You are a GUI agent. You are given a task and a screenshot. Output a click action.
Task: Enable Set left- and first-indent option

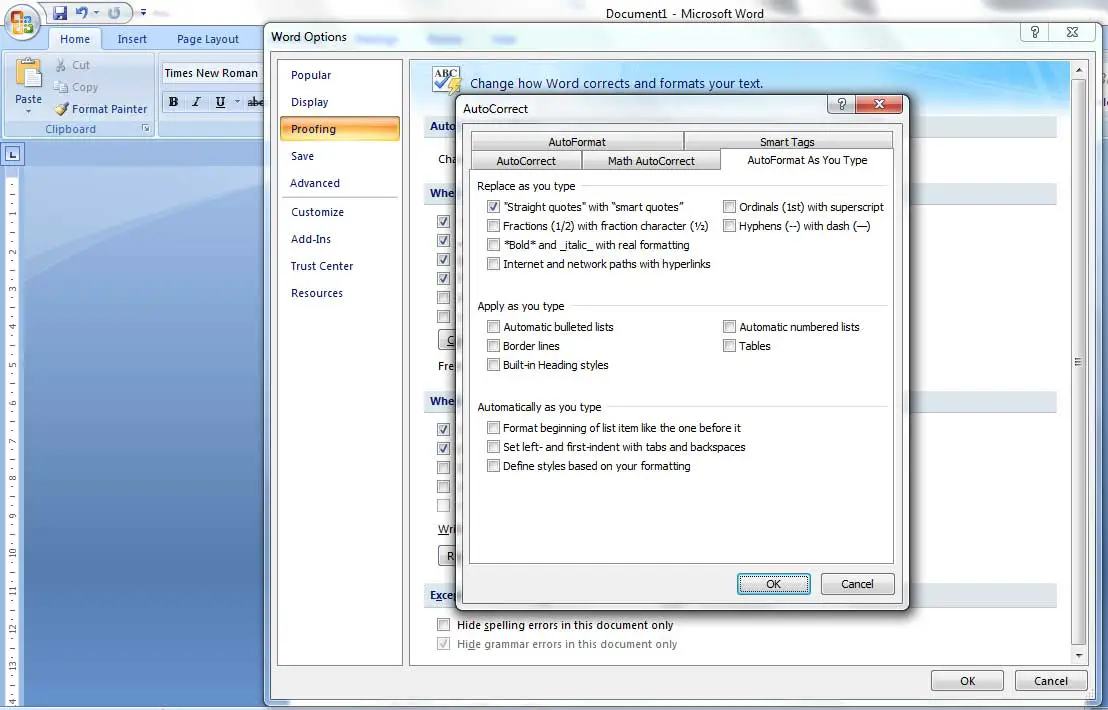[x=493, y=447]
